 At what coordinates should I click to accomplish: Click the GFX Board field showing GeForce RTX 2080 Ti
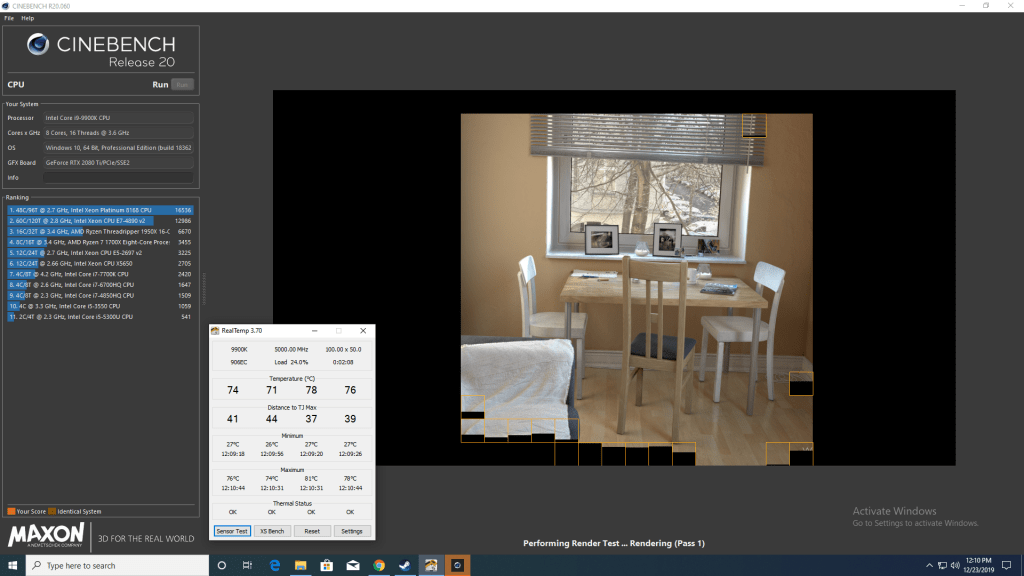pos(118,163)
